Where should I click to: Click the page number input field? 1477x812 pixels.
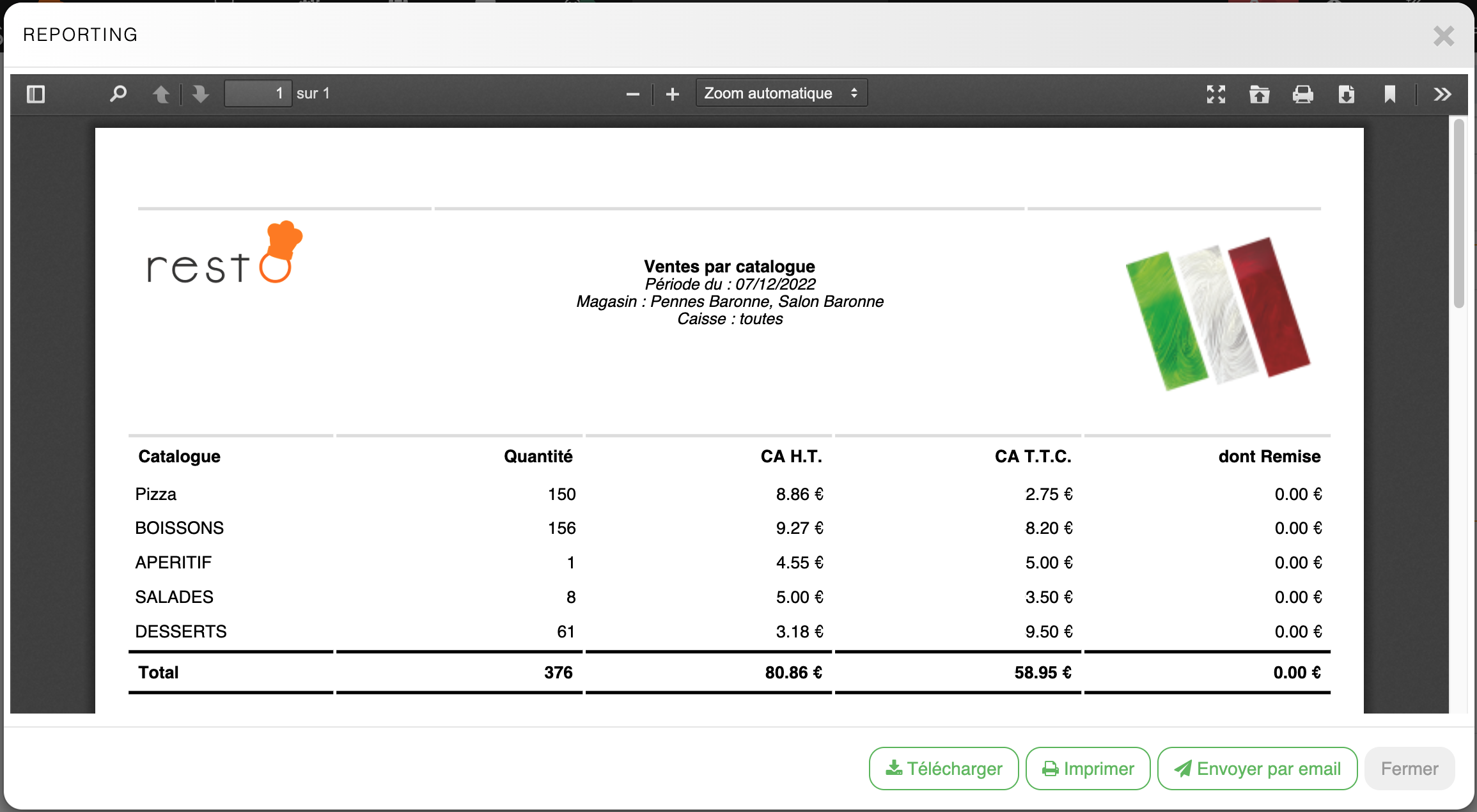point(258,94)
